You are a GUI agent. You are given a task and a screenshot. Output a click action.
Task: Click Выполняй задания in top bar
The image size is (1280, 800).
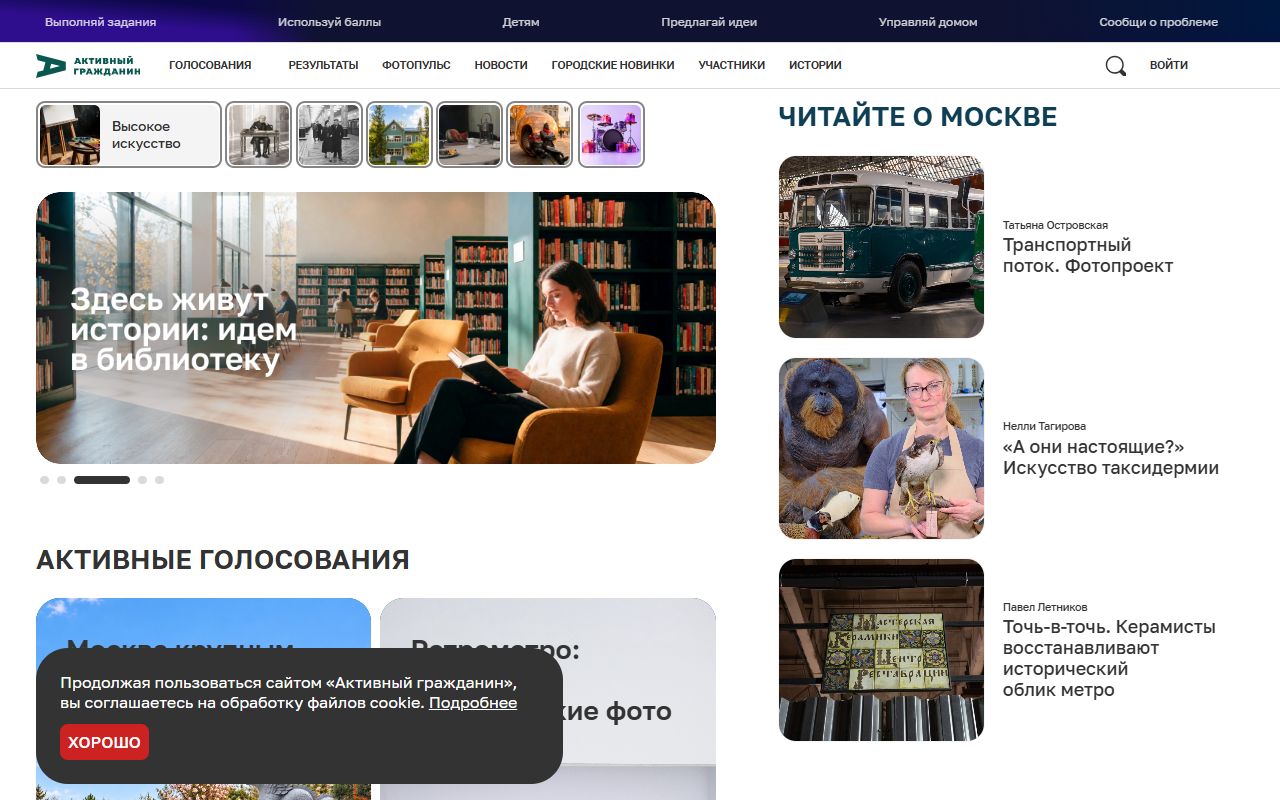(101, 22)
